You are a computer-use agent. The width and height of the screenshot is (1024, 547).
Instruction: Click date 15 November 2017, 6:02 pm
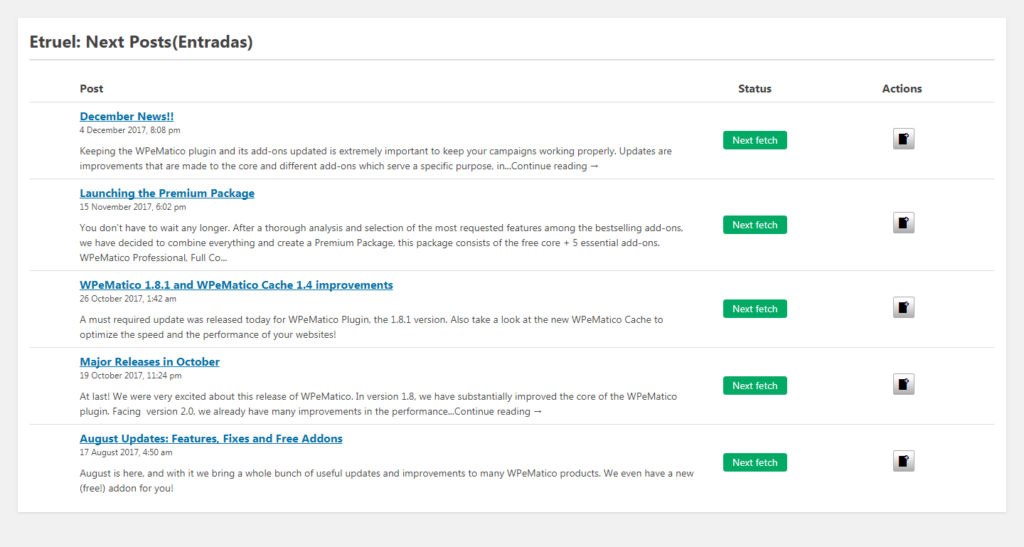pos(133,207)
